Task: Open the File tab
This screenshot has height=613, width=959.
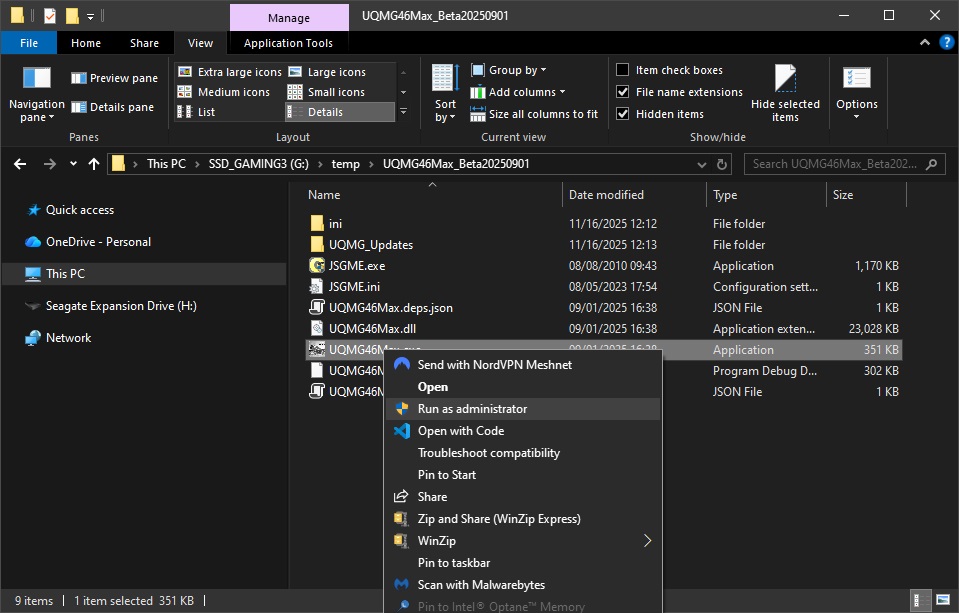Action: pos(29,43)
